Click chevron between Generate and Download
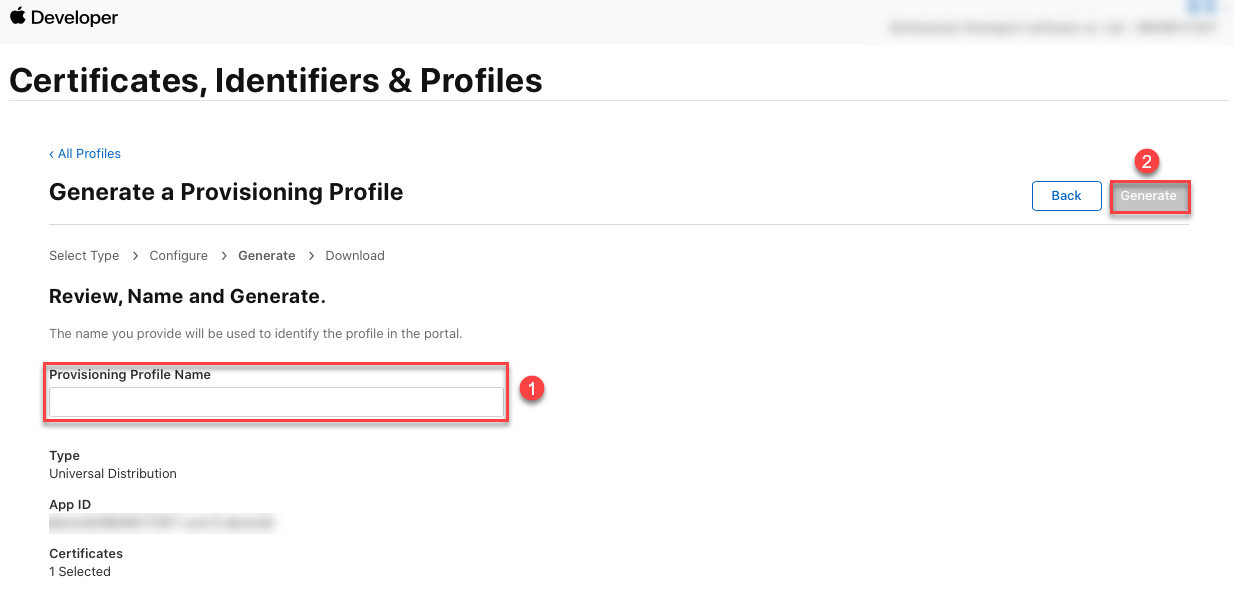1234x590 pixels. coord(311,256)
